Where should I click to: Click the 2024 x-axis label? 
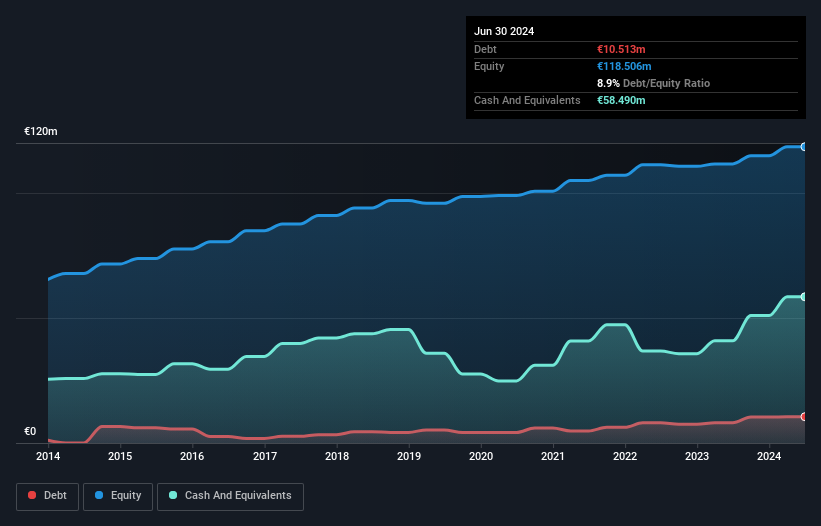[x=769, y=456]
